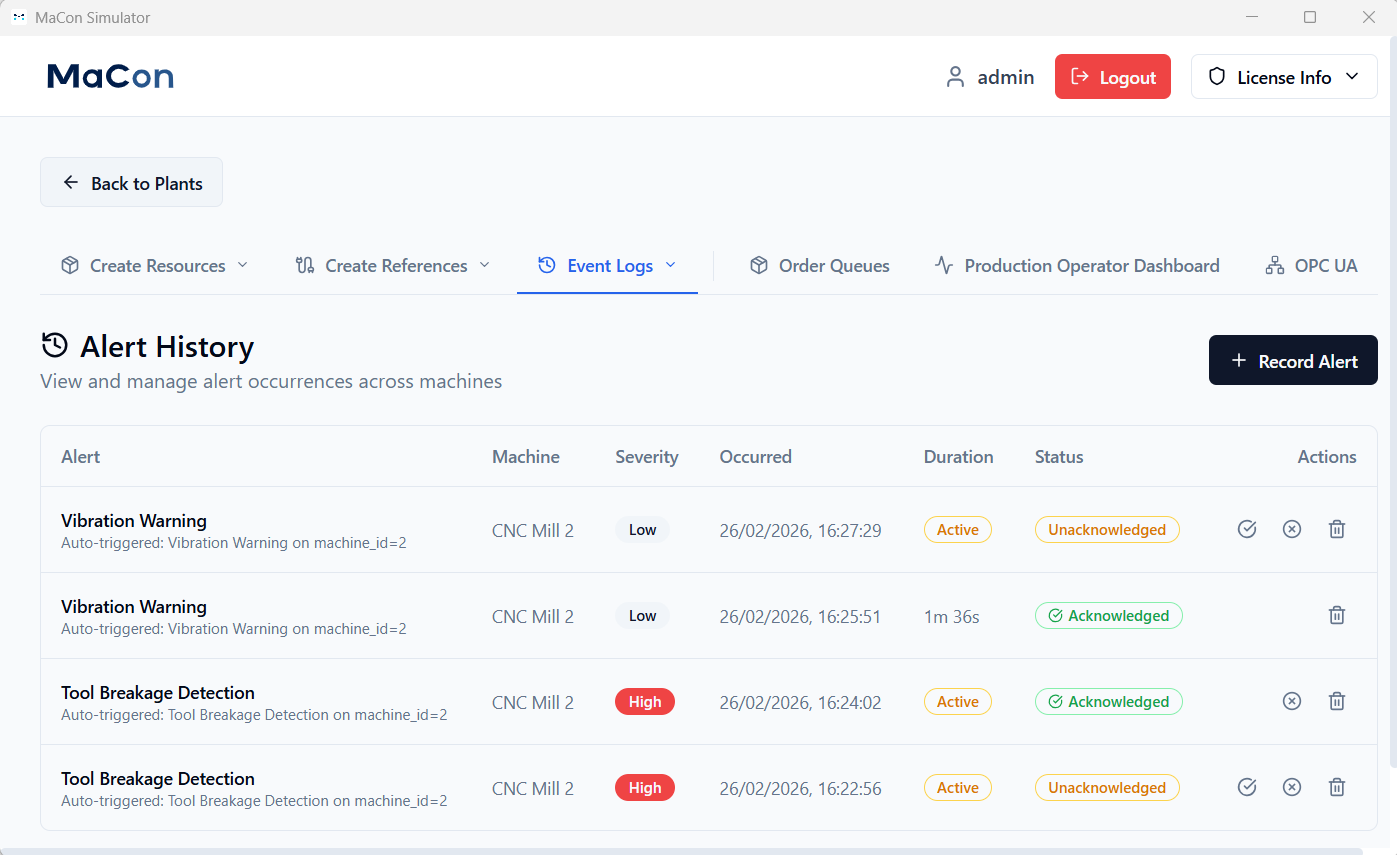Open the Production Operator Dashboard tab
Image resolution: width=1397 pixels, height=855 pixels.
click(1077, 265)
